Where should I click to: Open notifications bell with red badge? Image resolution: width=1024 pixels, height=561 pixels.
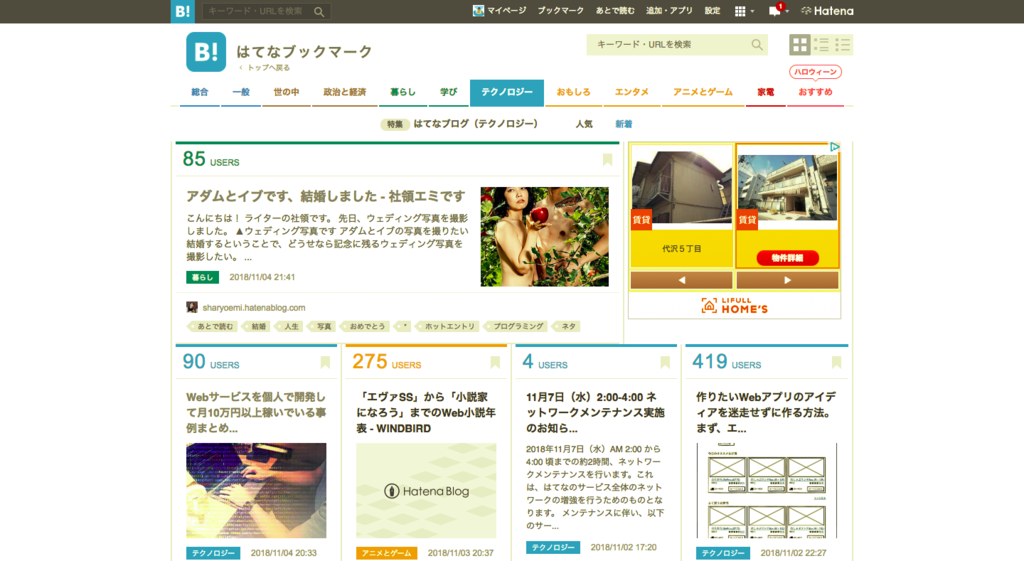(x=775, y=10)
